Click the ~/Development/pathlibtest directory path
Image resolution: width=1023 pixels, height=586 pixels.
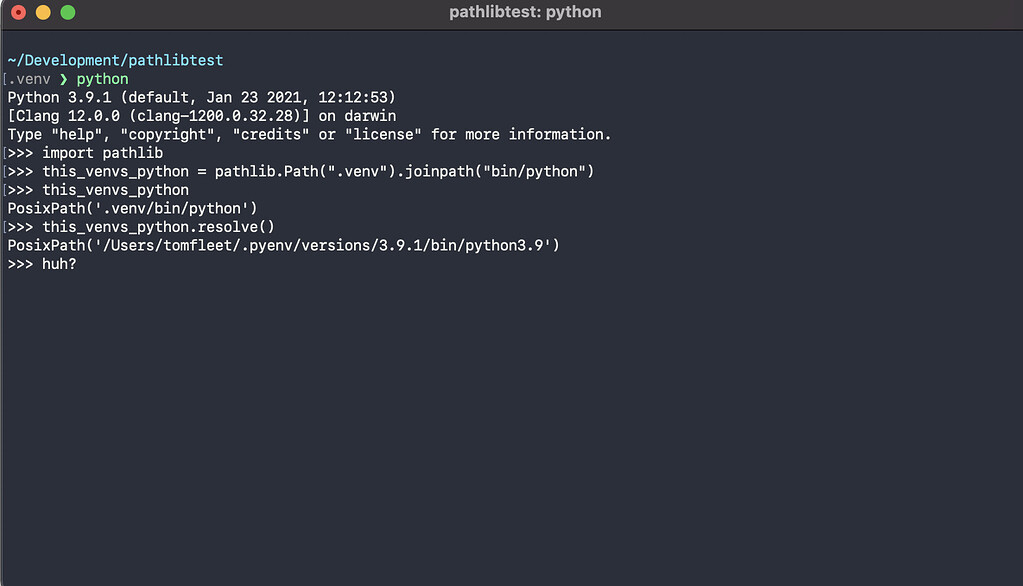[115, 61]
